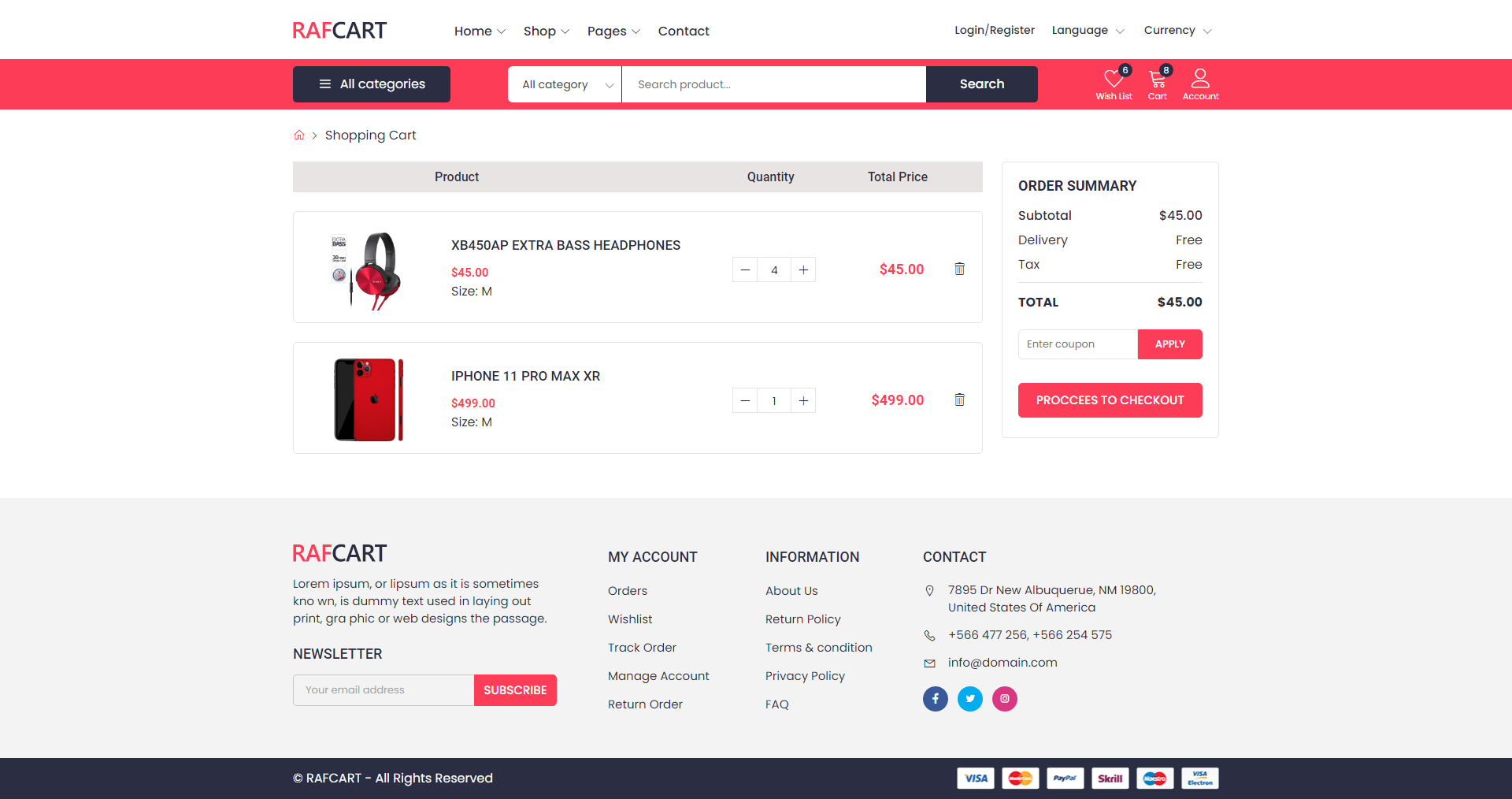Expand the Home menu dropdown

click(480, 31)
